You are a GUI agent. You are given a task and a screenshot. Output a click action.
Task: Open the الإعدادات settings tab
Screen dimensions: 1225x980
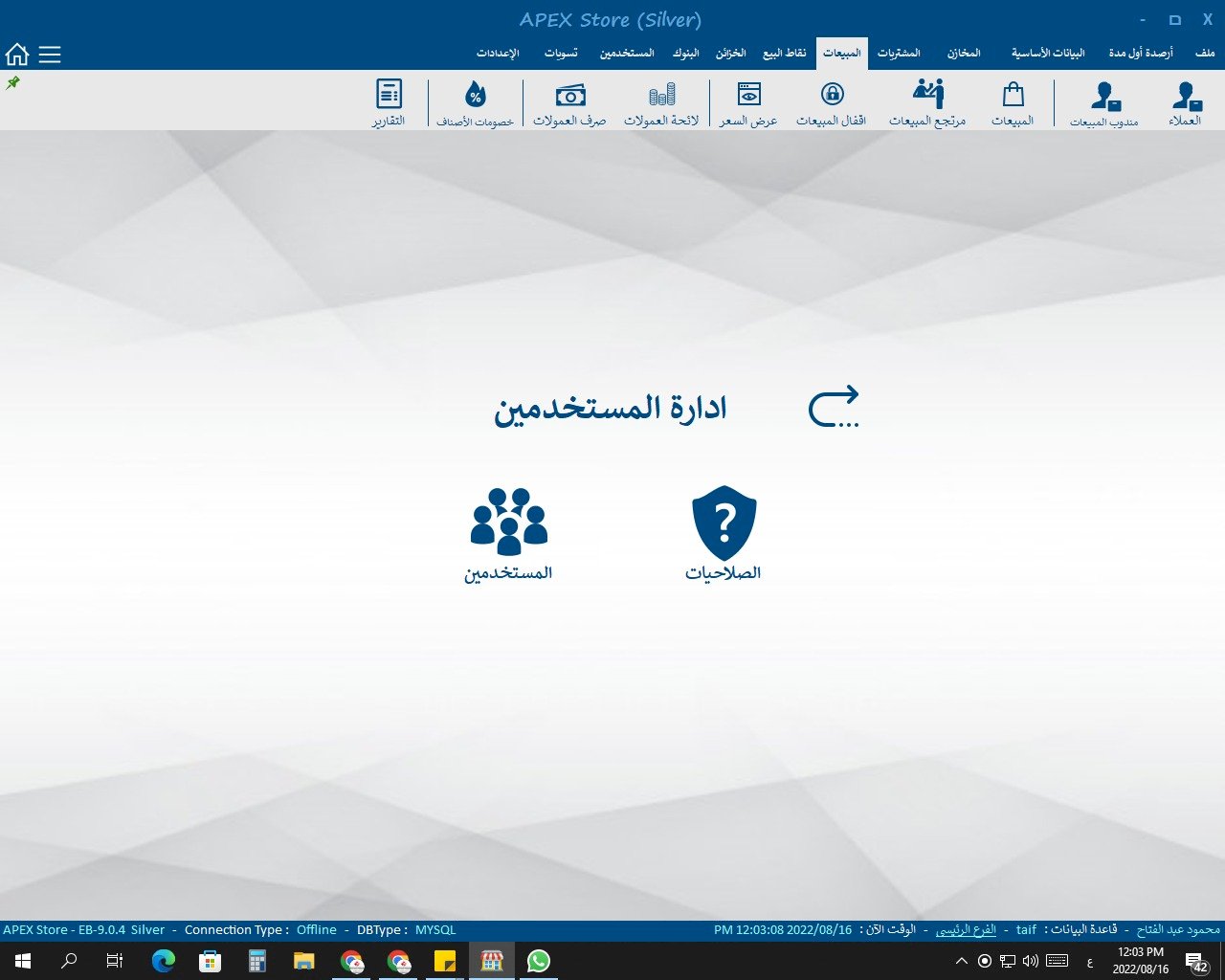tap(498, 53)
